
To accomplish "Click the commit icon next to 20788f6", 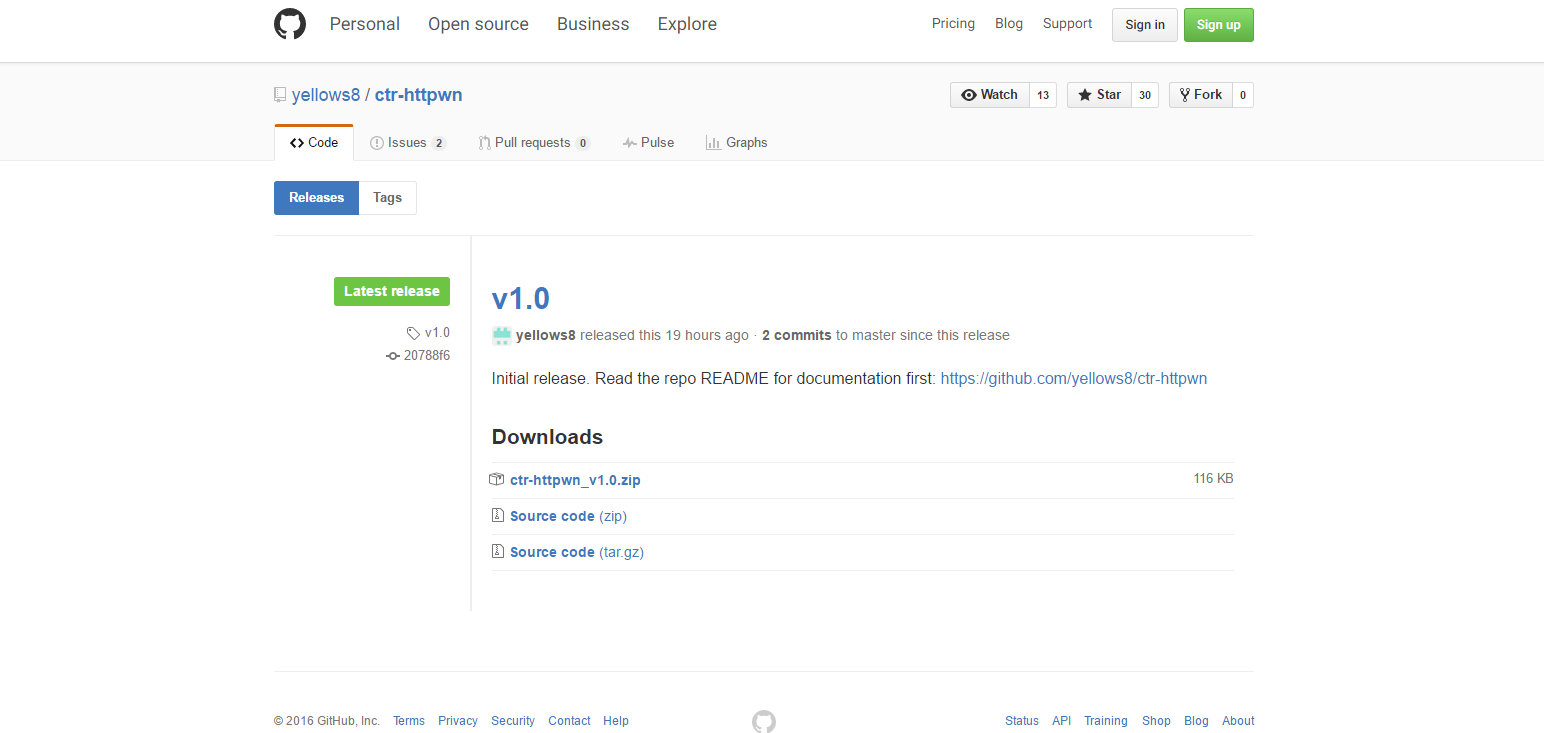I will click(393, 356).
